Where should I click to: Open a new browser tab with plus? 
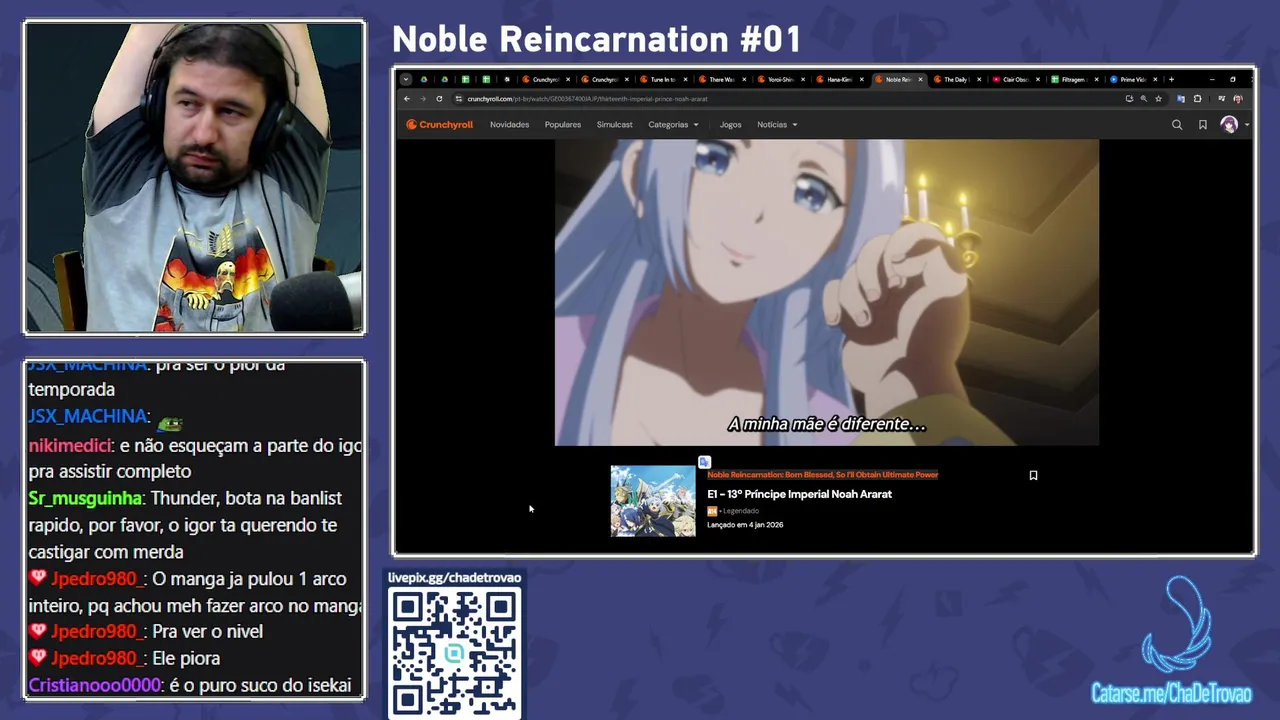[x=1171, y=79]
